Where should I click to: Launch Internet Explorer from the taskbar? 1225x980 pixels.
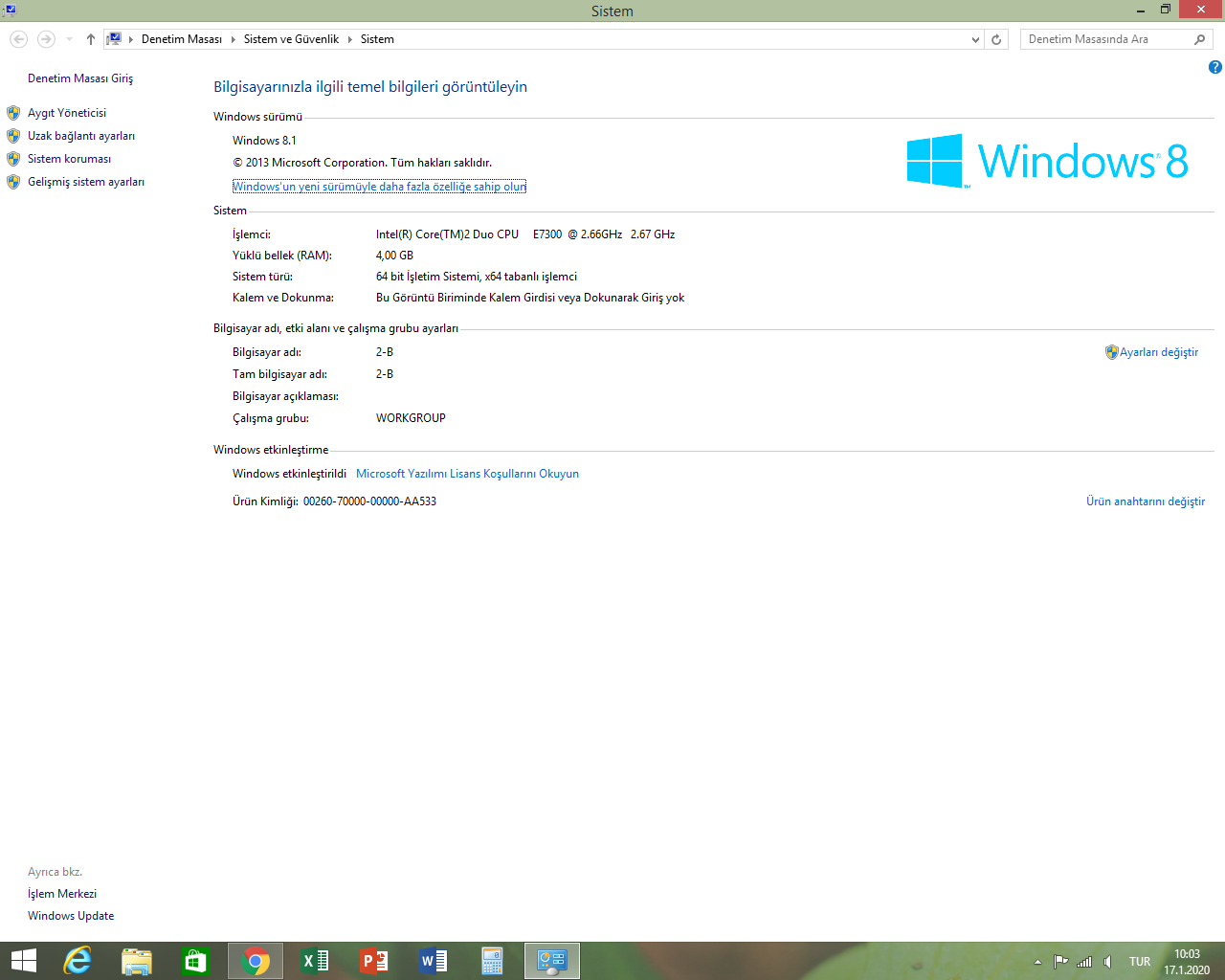point(78,961)
